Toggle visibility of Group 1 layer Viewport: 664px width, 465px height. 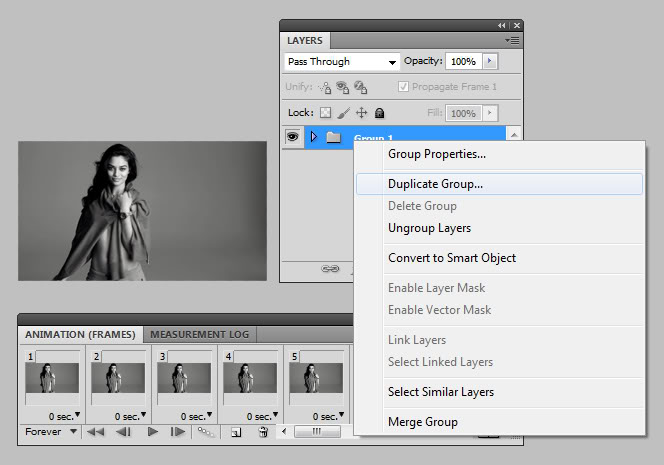tap(293, 137)
